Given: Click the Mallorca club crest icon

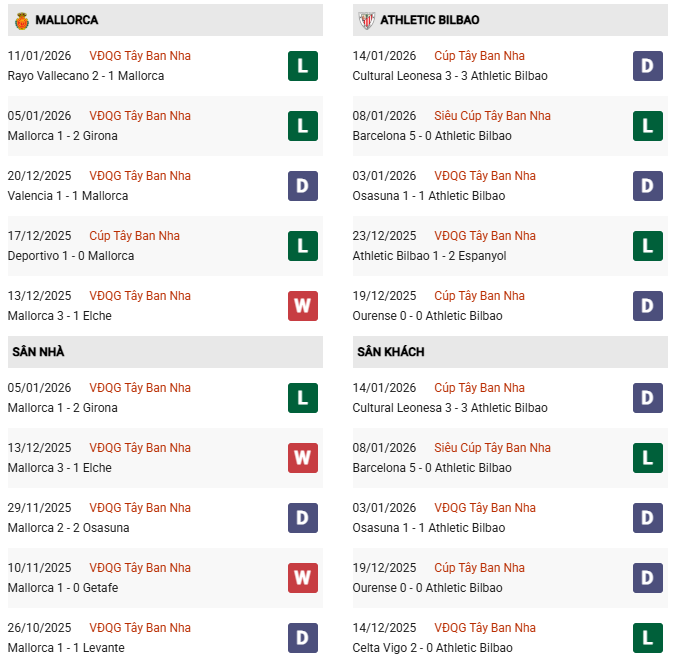Looking at the screenshot, I should click(21, 20).
